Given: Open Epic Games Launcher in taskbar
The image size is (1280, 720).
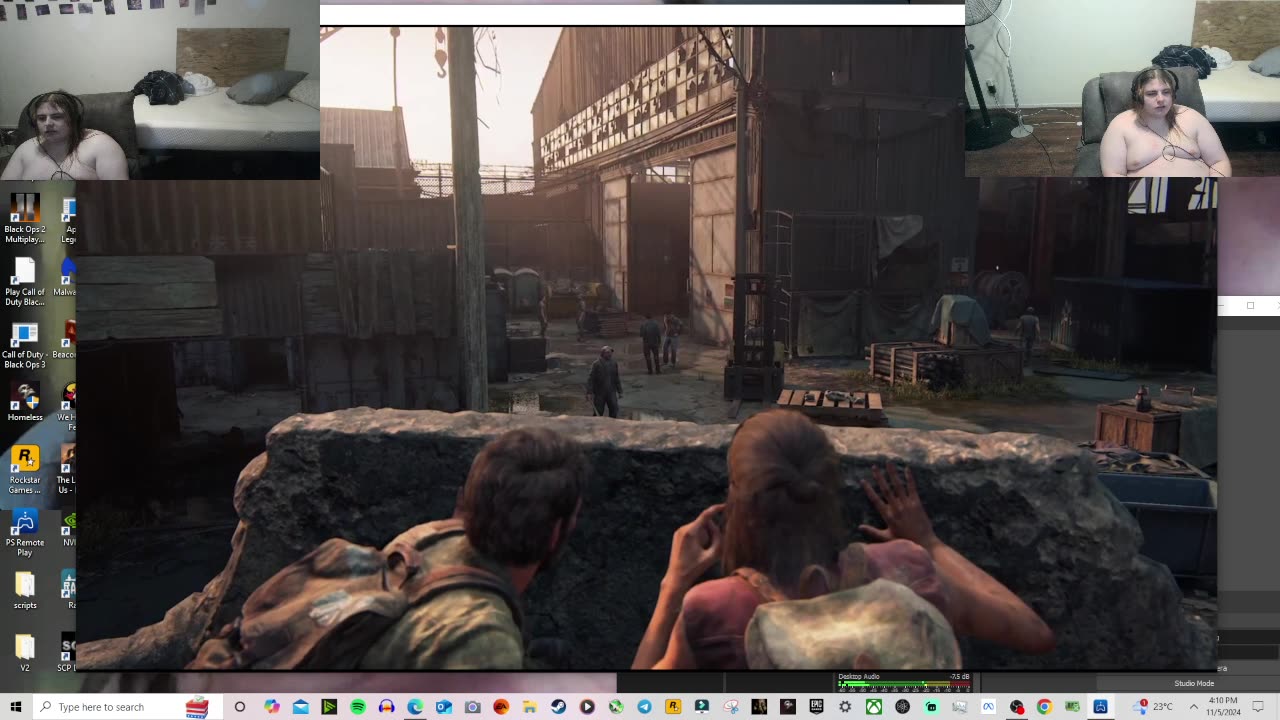Looking at the screenshot, I should (x=817, y=707).
